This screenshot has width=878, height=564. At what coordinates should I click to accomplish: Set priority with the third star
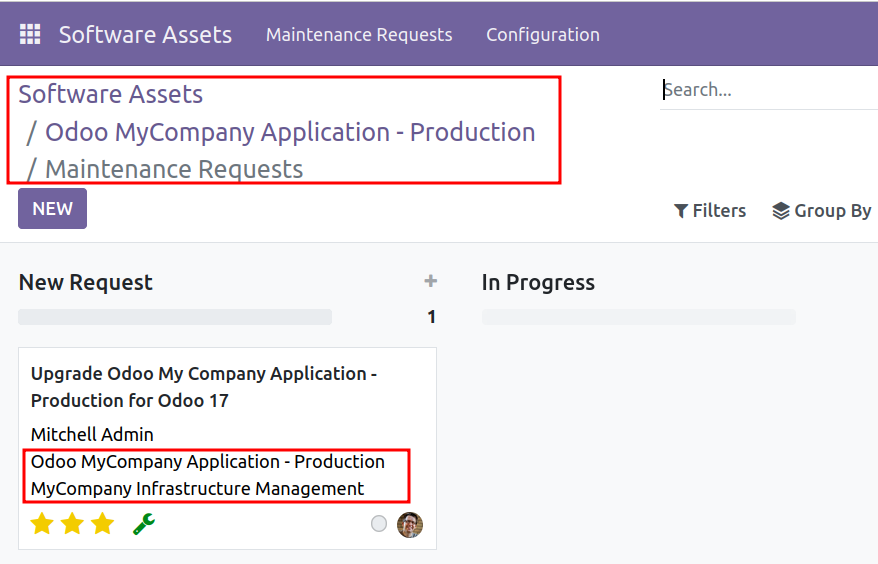[x=102, y=524]
